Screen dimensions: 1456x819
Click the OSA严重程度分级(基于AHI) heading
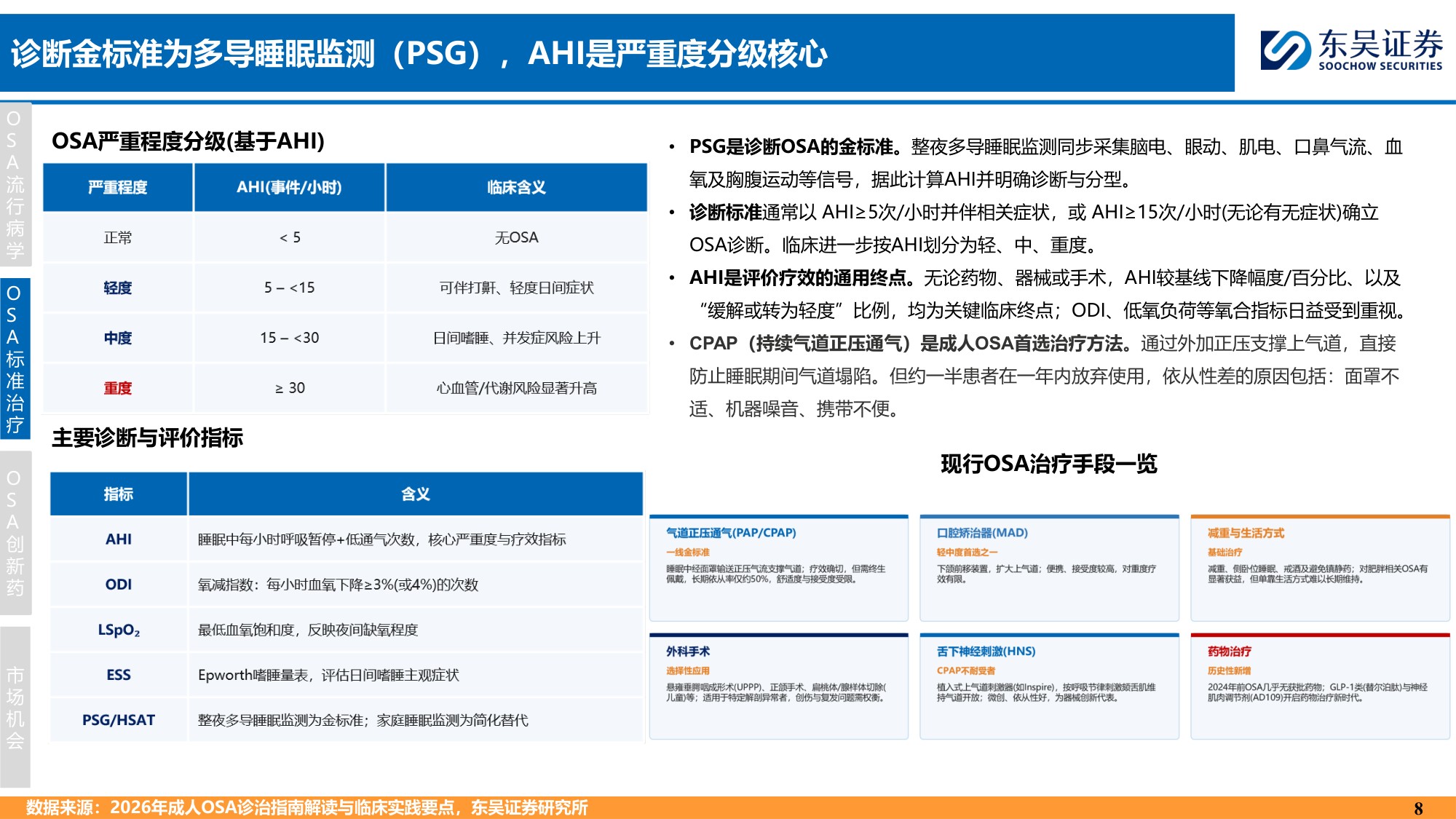188,141
